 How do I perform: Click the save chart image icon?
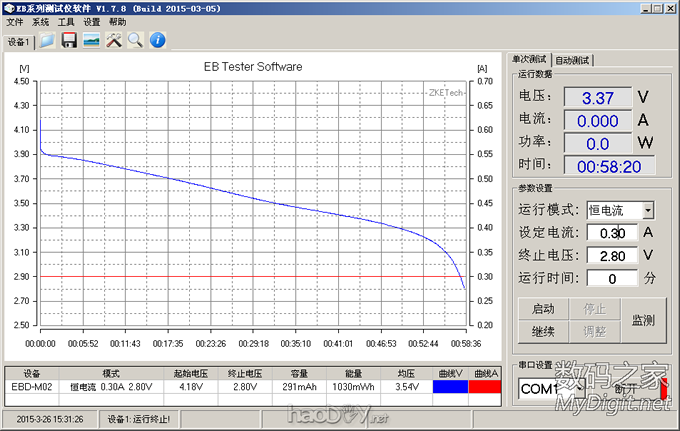[x=91, y=41]
